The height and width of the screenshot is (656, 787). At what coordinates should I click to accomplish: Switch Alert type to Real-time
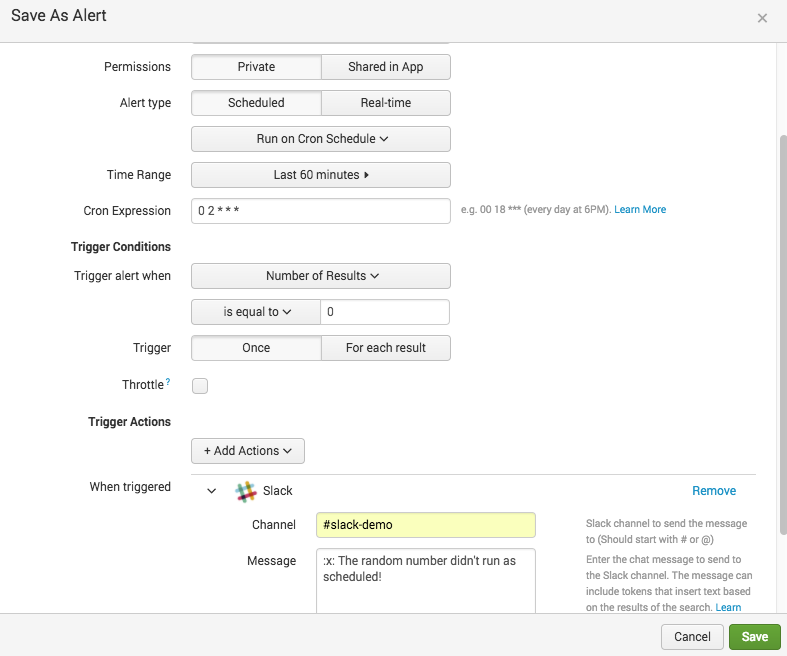(385, 103)
